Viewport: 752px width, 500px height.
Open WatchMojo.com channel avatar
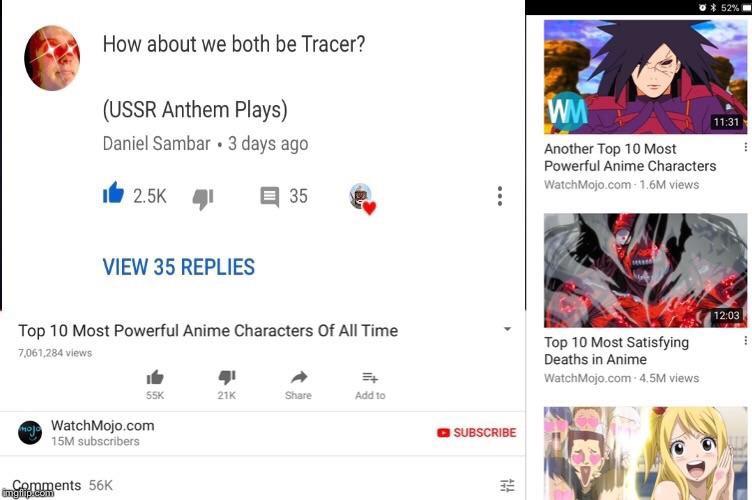coord(30,432)
